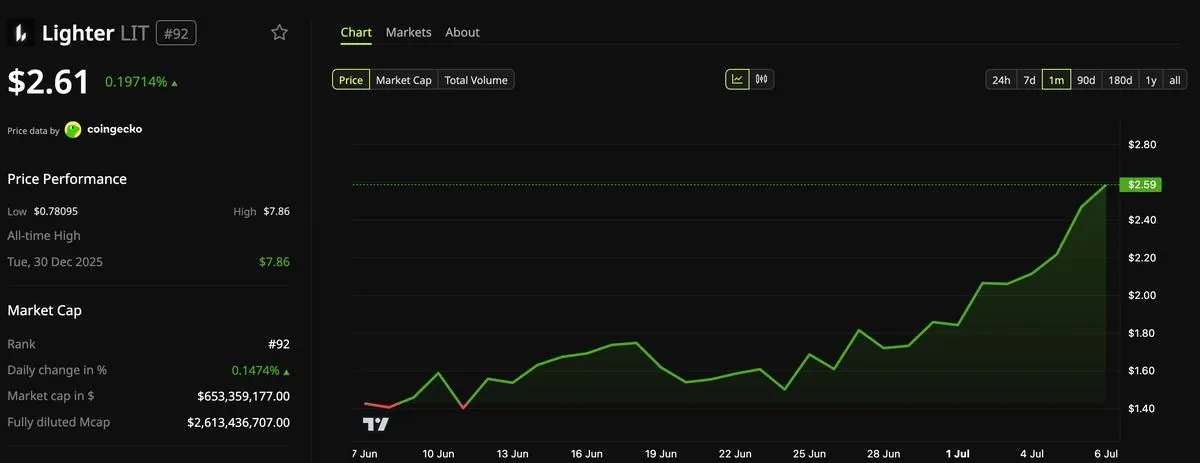
Task: Click the TradingView logo on chart
Action: [x=375, y=424]
